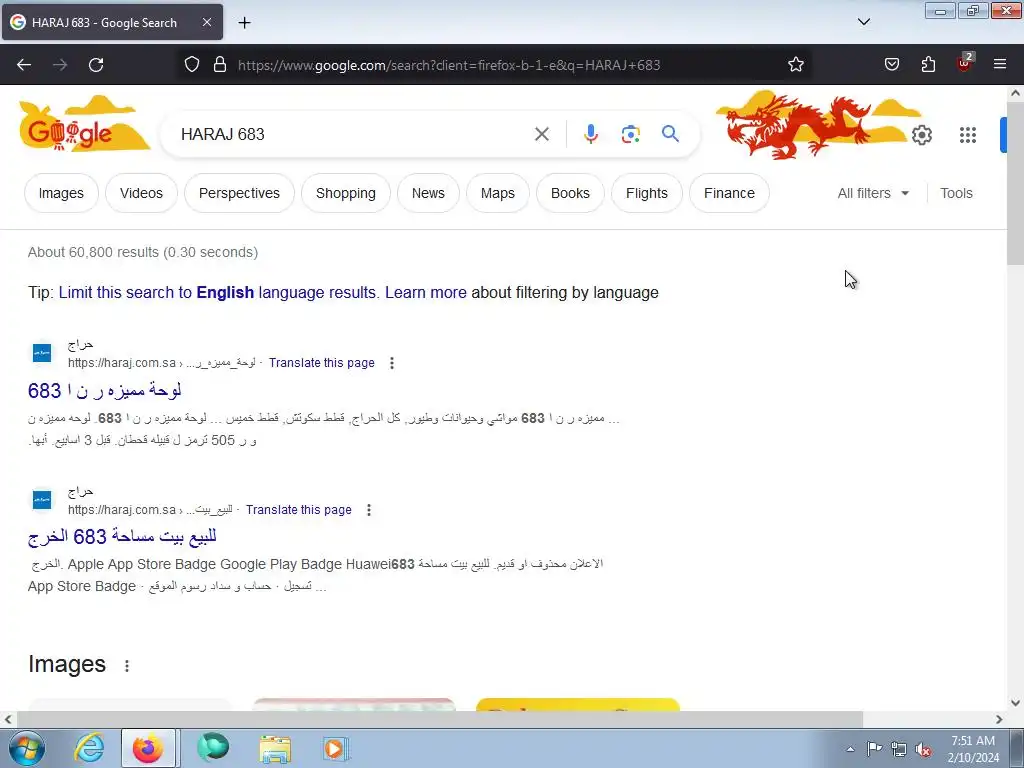Open the Firefox hamburger menu
Viewport: 1024px width, 768px height.
point(1000,64)
